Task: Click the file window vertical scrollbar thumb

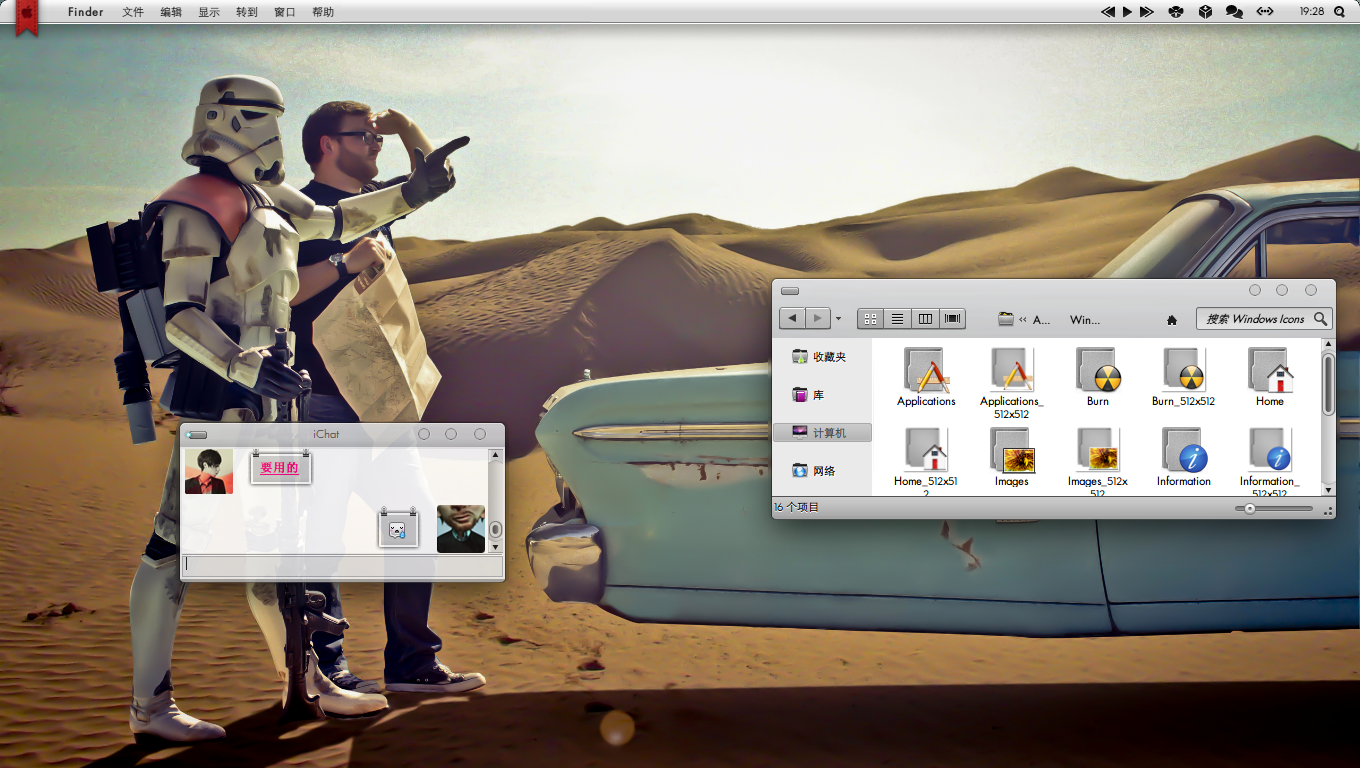Action: click(1329, 384)
